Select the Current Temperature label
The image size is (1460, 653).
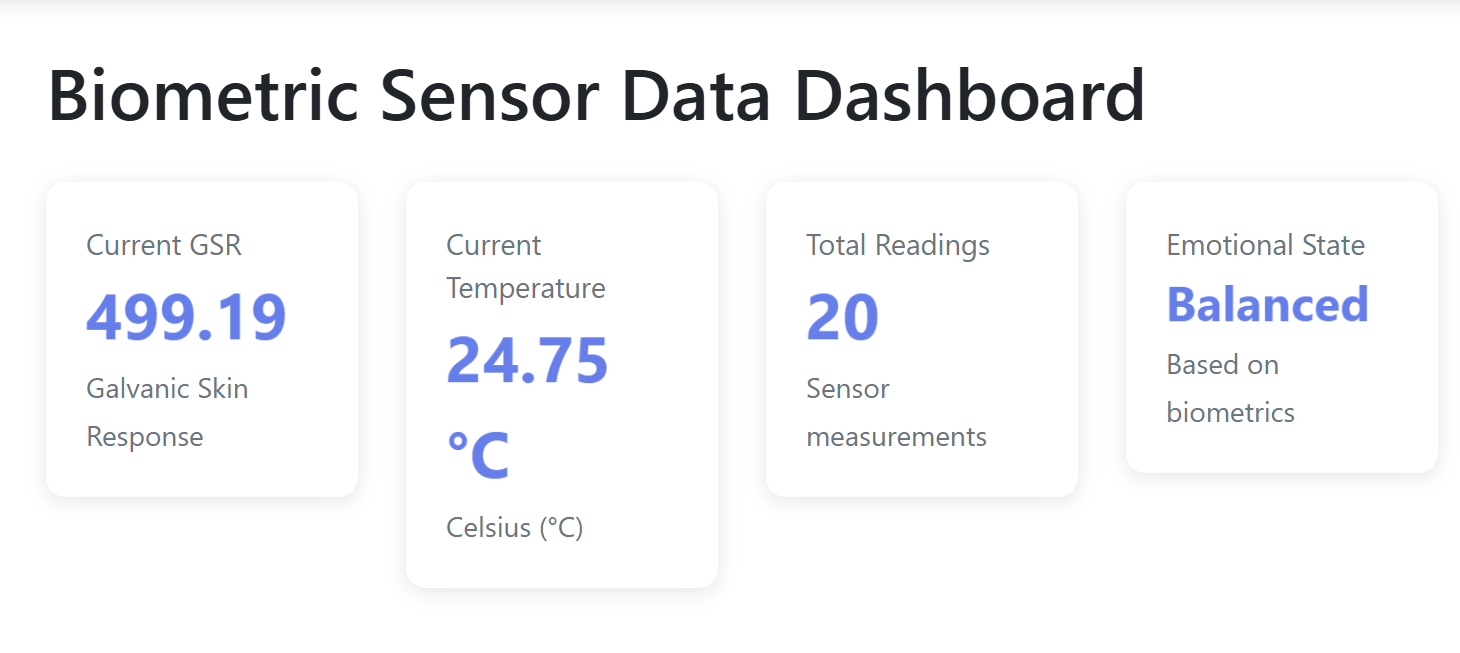pos(525,267)
